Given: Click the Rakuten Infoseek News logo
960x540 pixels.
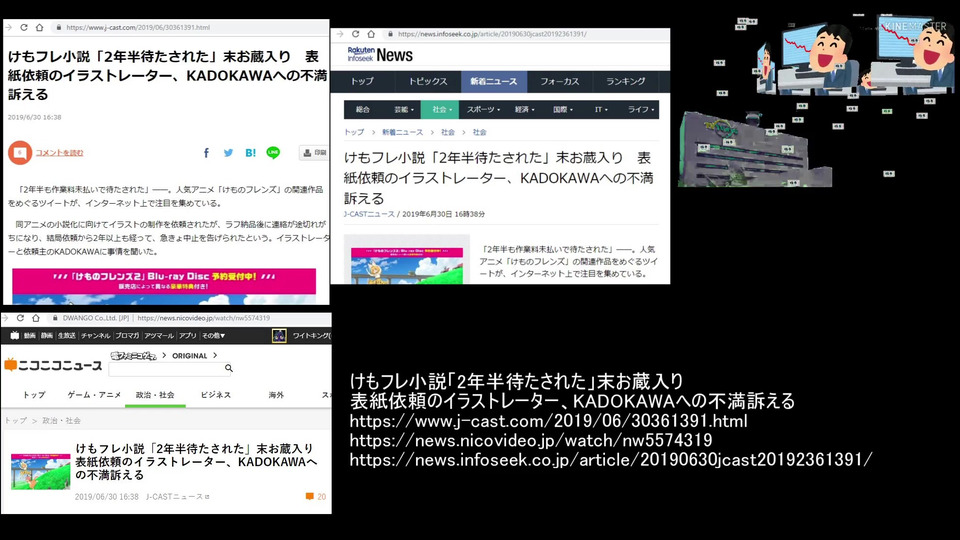Looking at the screenshot, I should click(380, 55).
